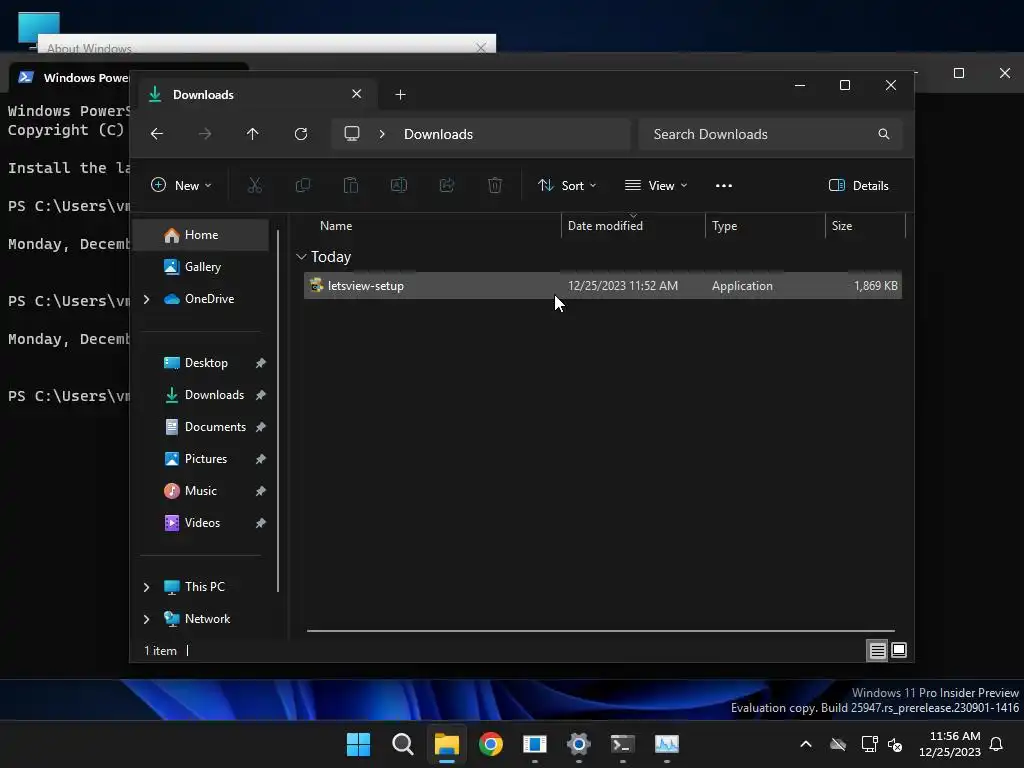1024x768 pixels.
Task: Refresh the Downloads folder view
Action: point(300,134)
